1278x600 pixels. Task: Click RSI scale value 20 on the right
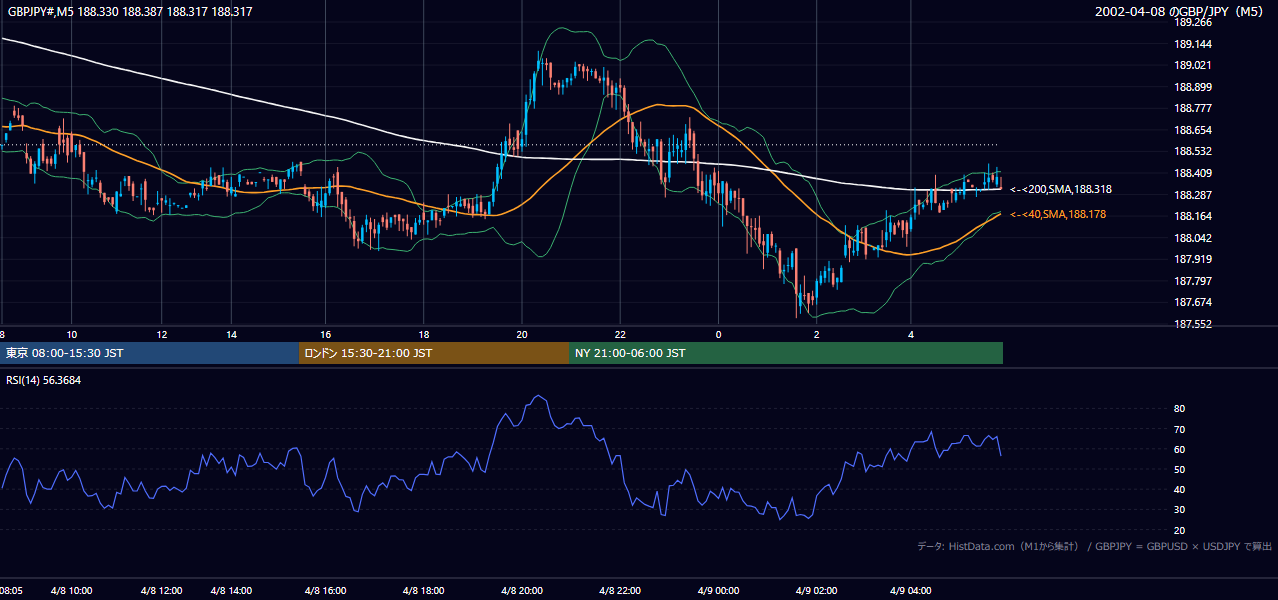coord(1179,530)
